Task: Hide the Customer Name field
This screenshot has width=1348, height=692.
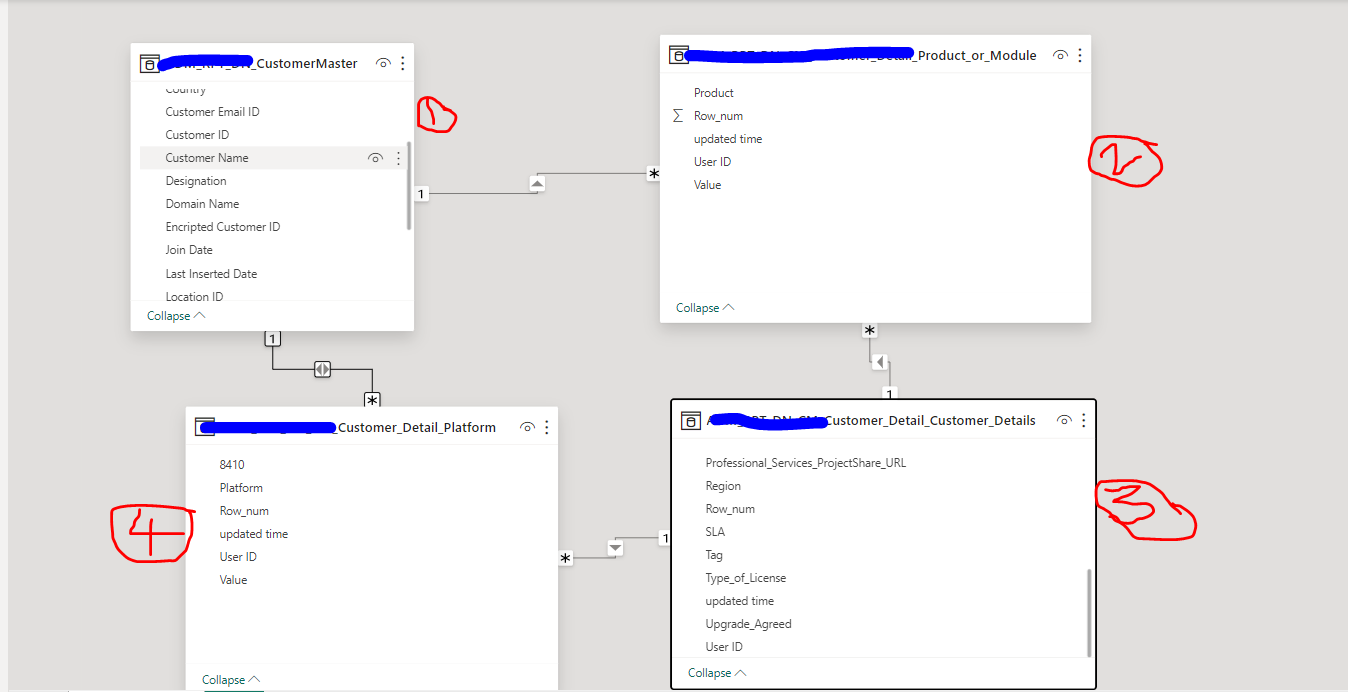Action: point(376,158)
